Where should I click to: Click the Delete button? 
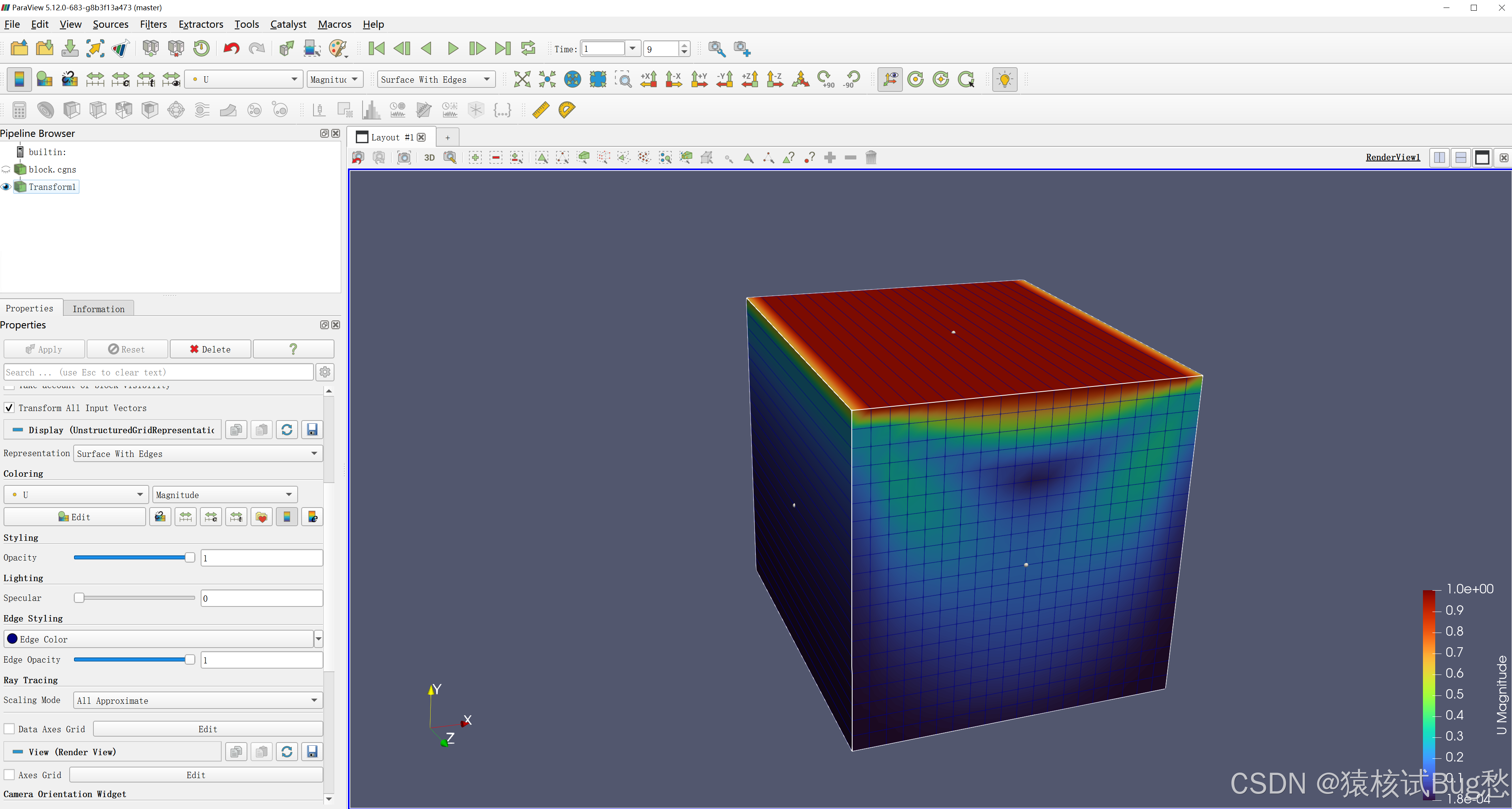(210, 349)
